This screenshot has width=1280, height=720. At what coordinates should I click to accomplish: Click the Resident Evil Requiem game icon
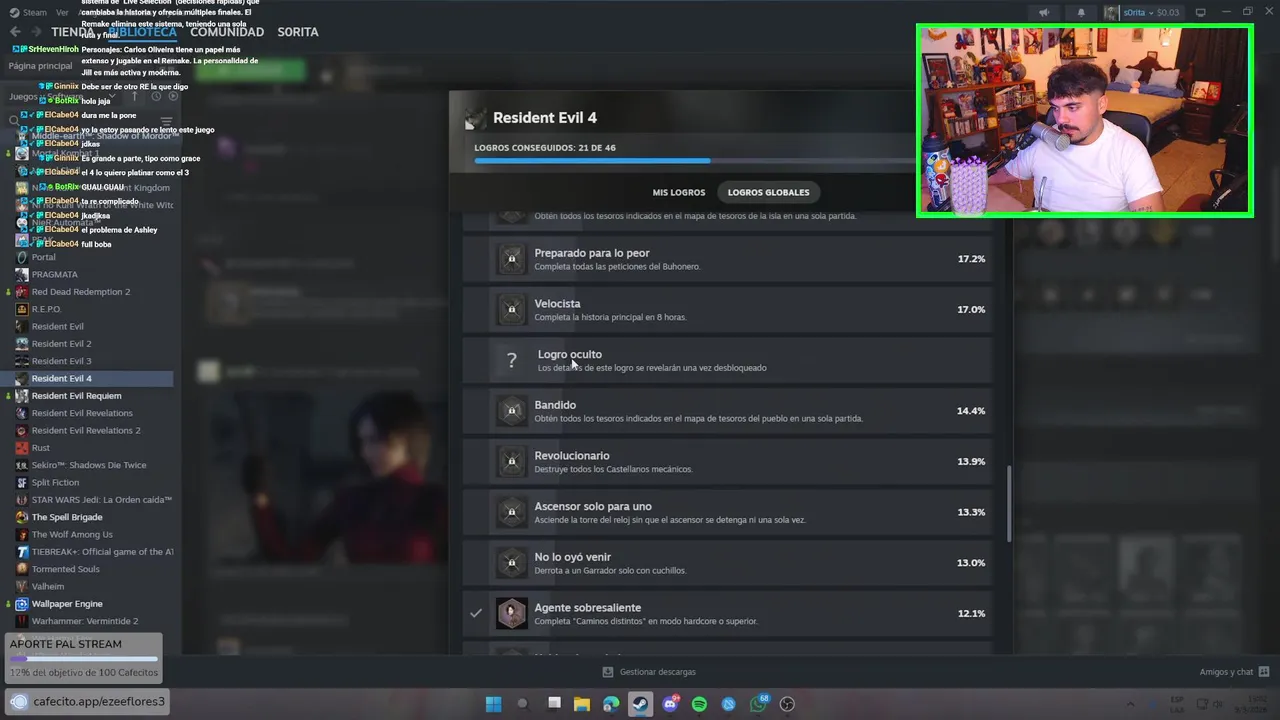click(x=21, y=396)
